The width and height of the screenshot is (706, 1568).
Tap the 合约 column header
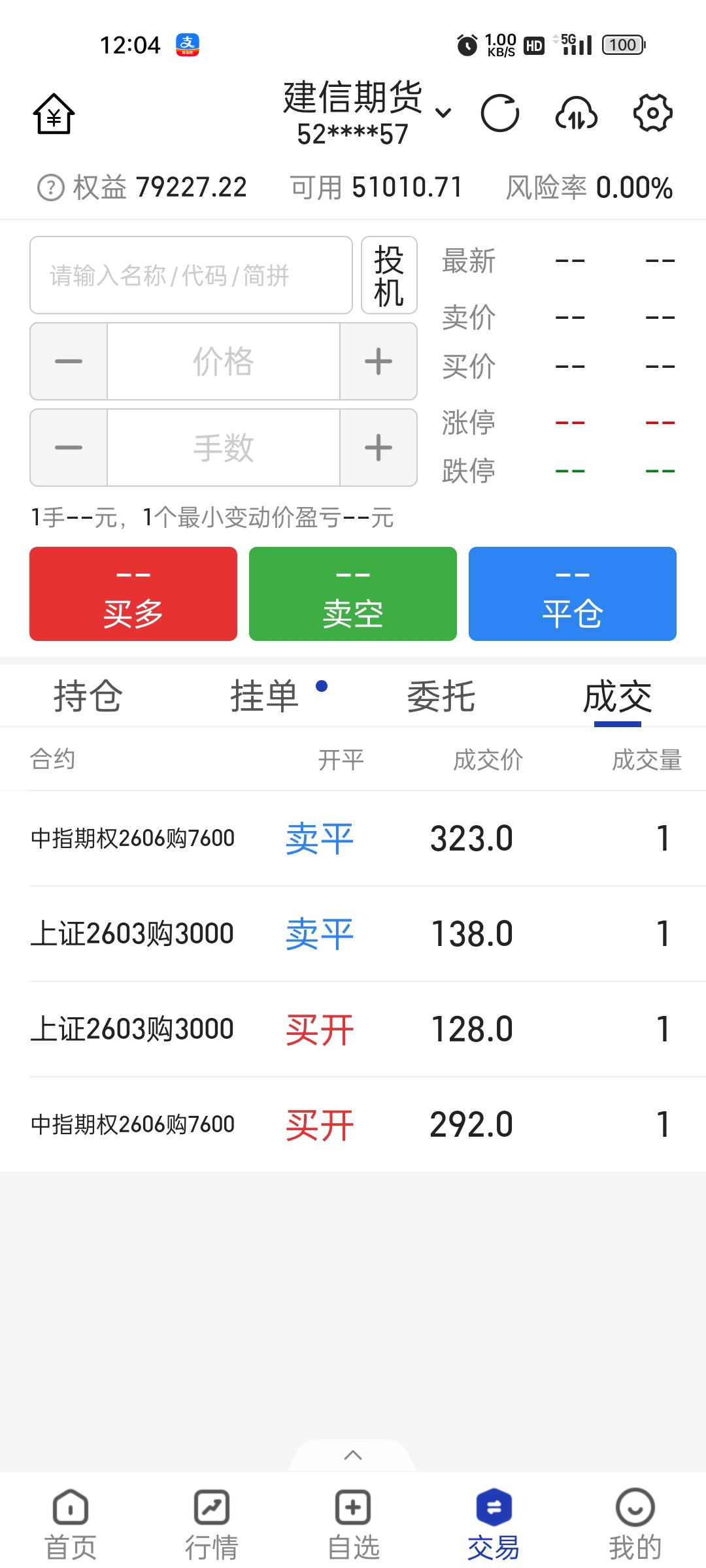(x=53, y=759)
